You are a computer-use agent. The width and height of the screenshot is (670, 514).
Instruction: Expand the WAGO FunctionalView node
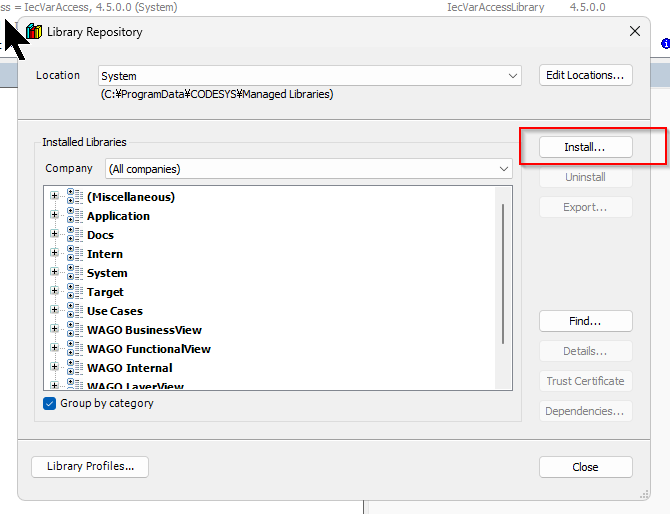coord(54,347)
